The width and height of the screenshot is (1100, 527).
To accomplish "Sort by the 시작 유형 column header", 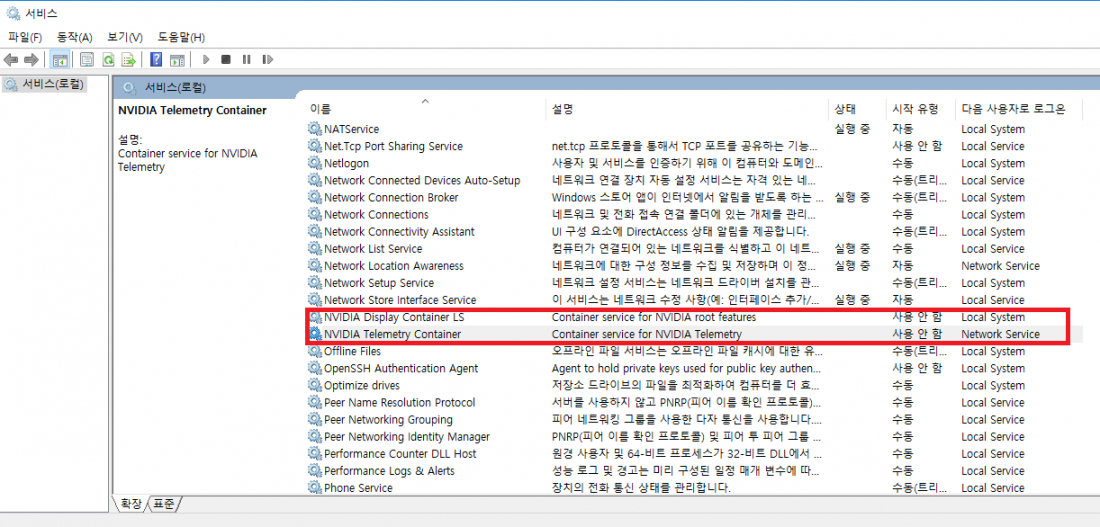I will (x=920, y=109).
